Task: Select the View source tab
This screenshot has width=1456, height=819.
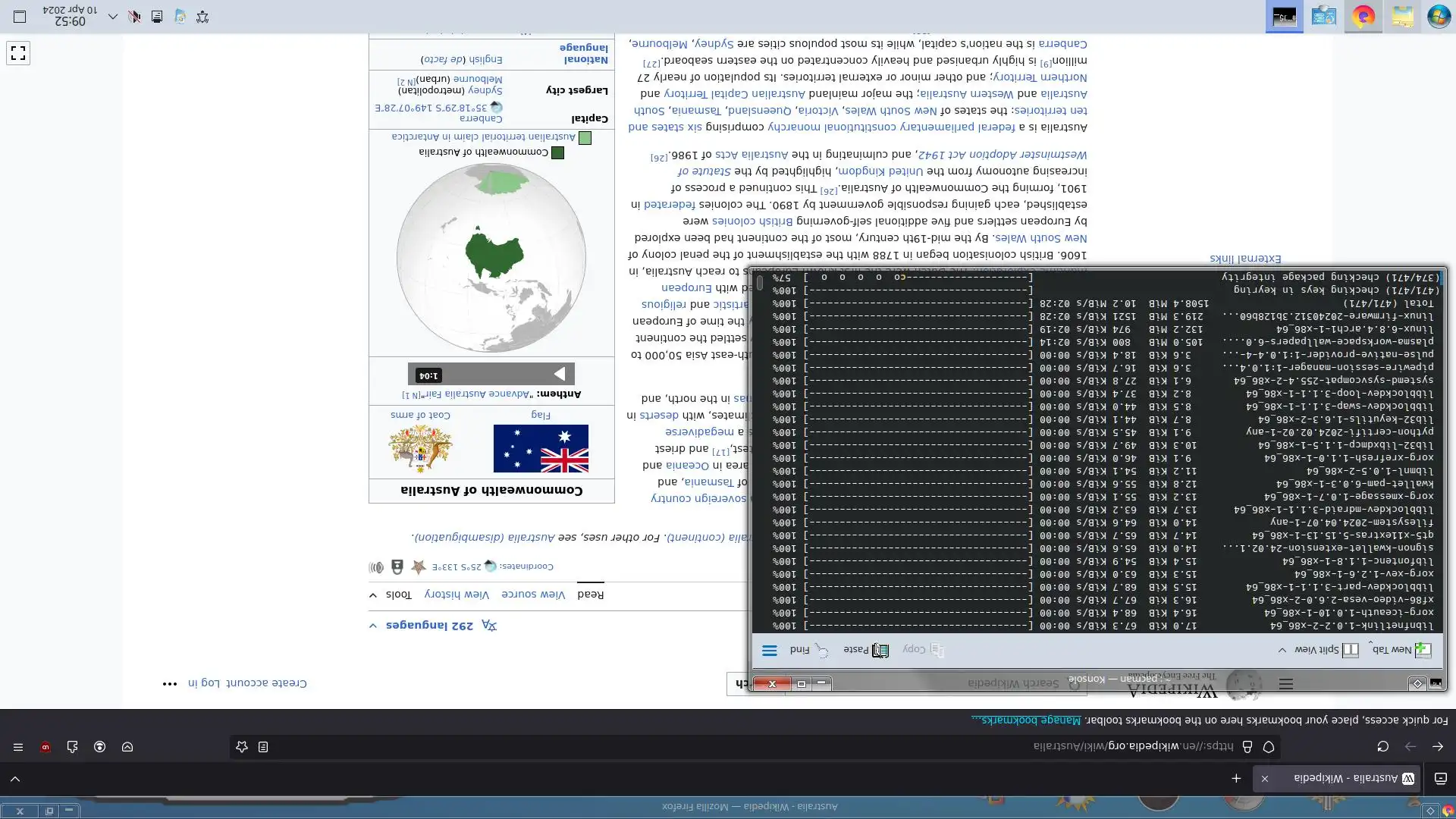Action: [x=532, y=595]
